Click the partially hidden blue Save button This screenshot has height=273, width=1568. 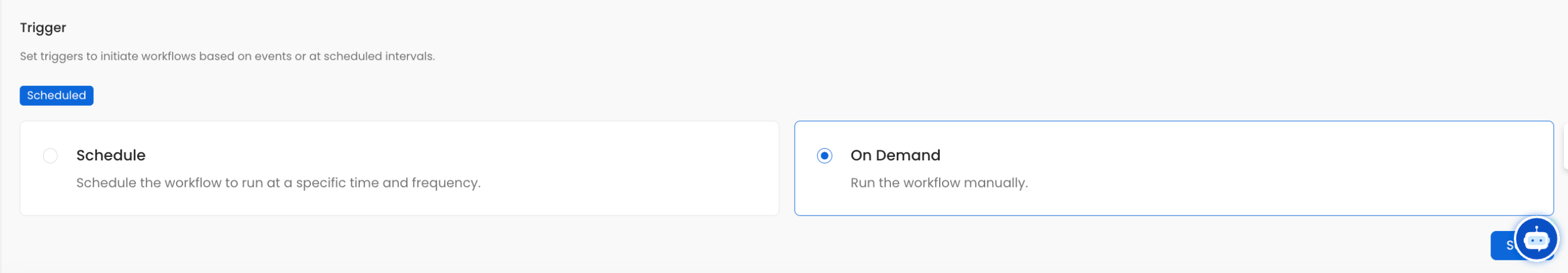point(1502,245)
